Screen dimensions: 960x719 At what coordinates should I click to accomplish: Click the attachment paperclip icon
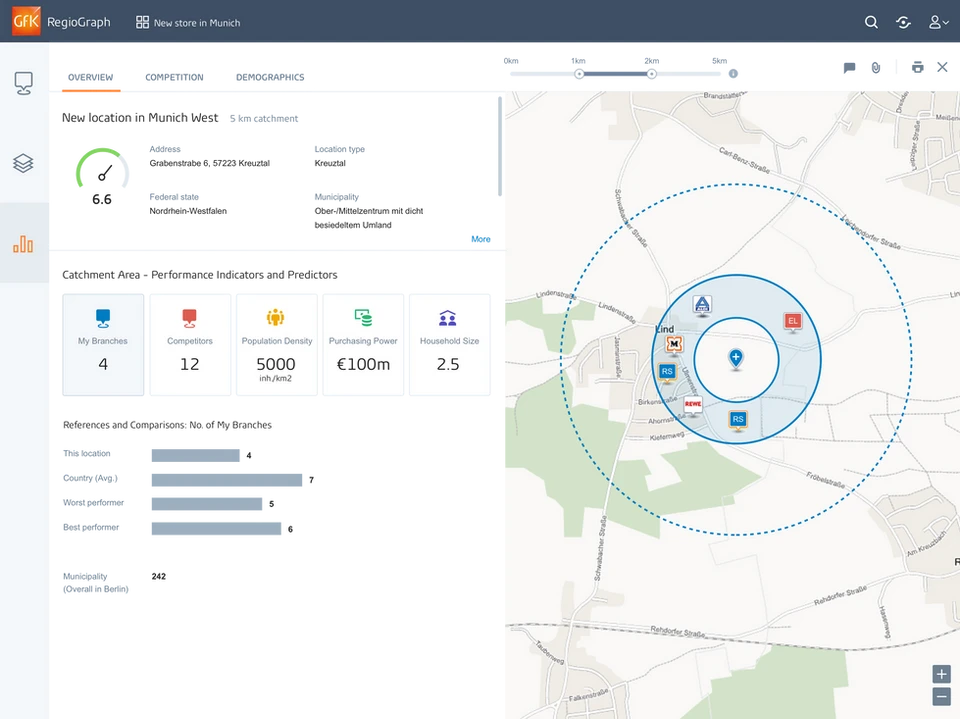tap(876, 67)
